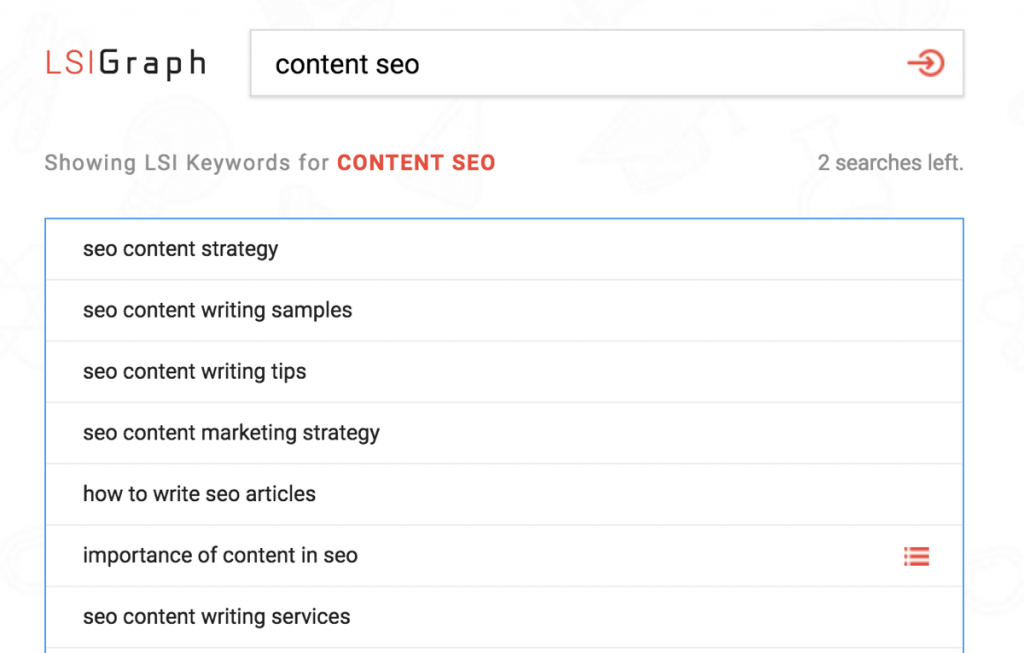Pick the 'seo content marketing strategy' keyword
The image size is (1024, 653).
[231, 433]
